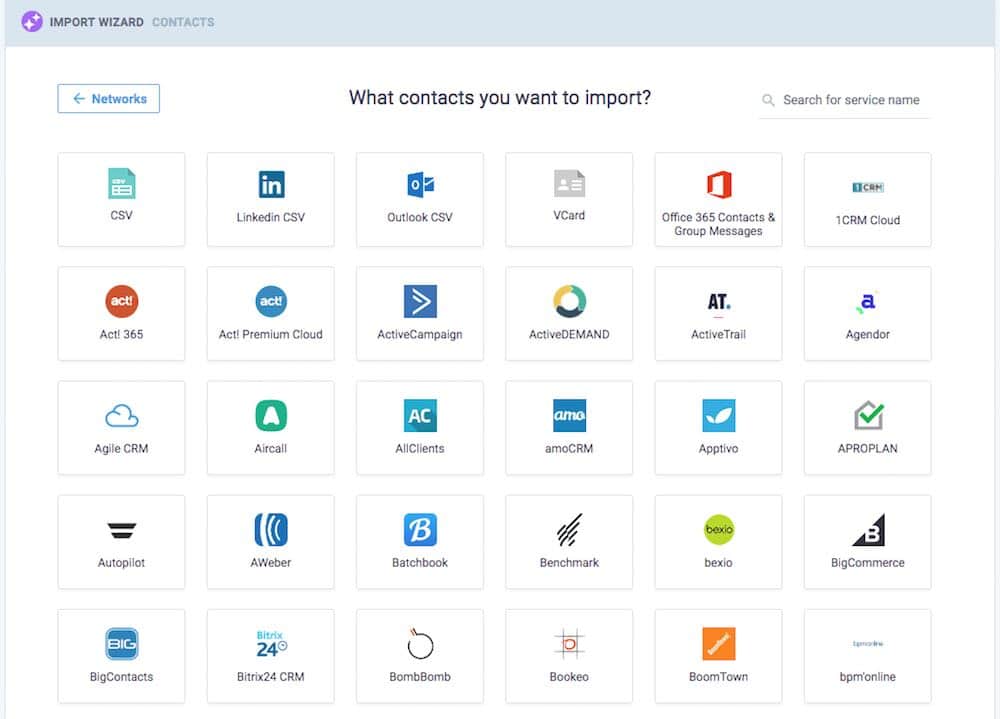Choose the BigCommerce triangle icon
Screen dimensions: 1000x719
(869, 530)
